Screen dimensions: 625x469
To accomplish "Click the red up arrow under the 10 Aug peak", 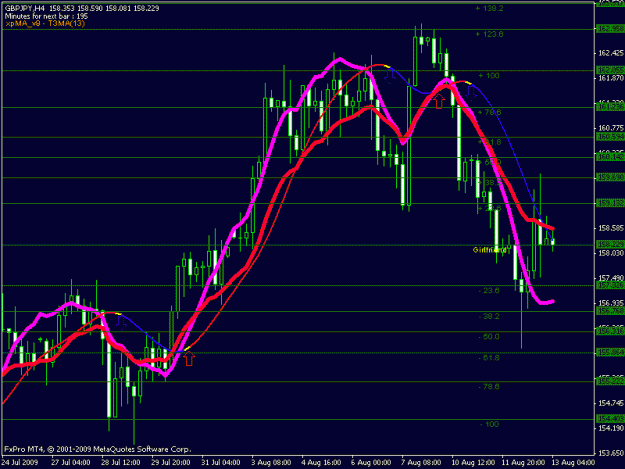I will coord(439,101).
